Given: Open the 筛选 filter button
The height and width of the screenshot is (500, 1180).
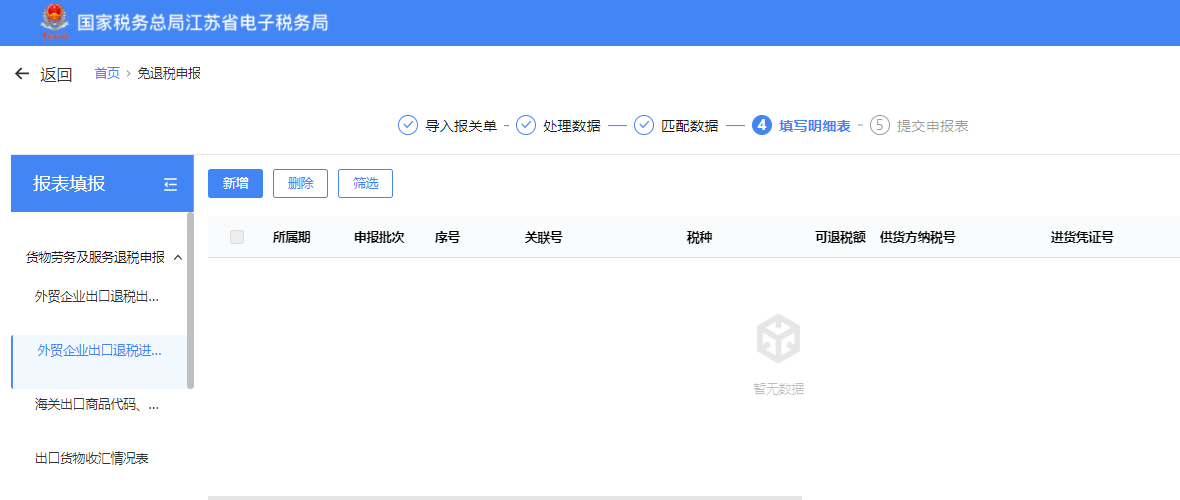Looking at the screenshot, I should (x=365, y=183).
